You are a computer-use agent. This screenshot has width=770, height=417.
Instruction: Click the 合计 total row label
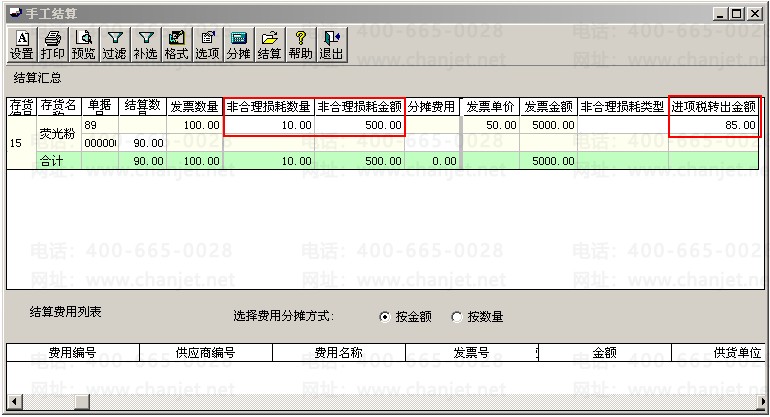pos(59,161)
